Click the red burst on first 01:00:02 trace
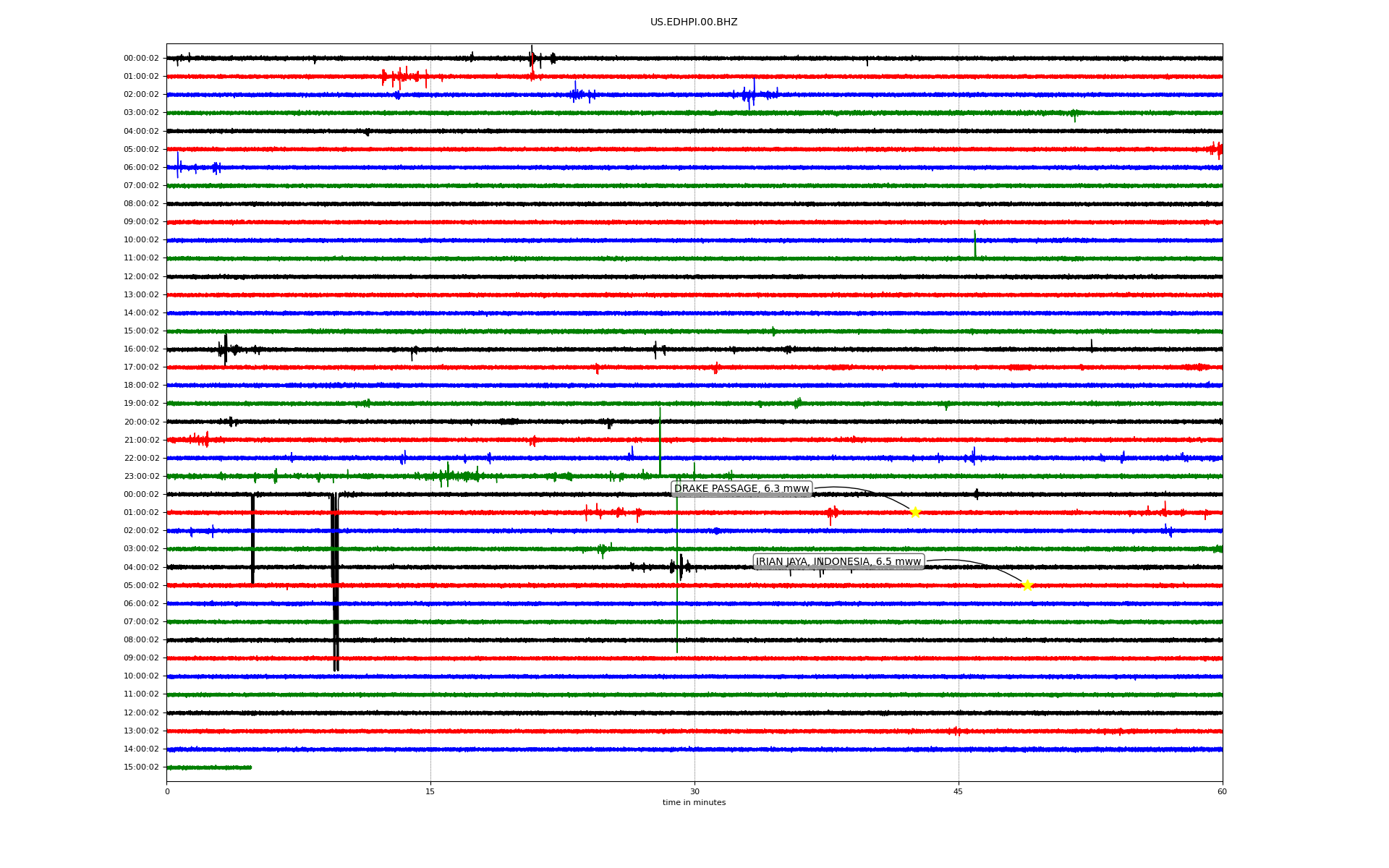This screenshot has height=868, width=1389. [402, 76]
